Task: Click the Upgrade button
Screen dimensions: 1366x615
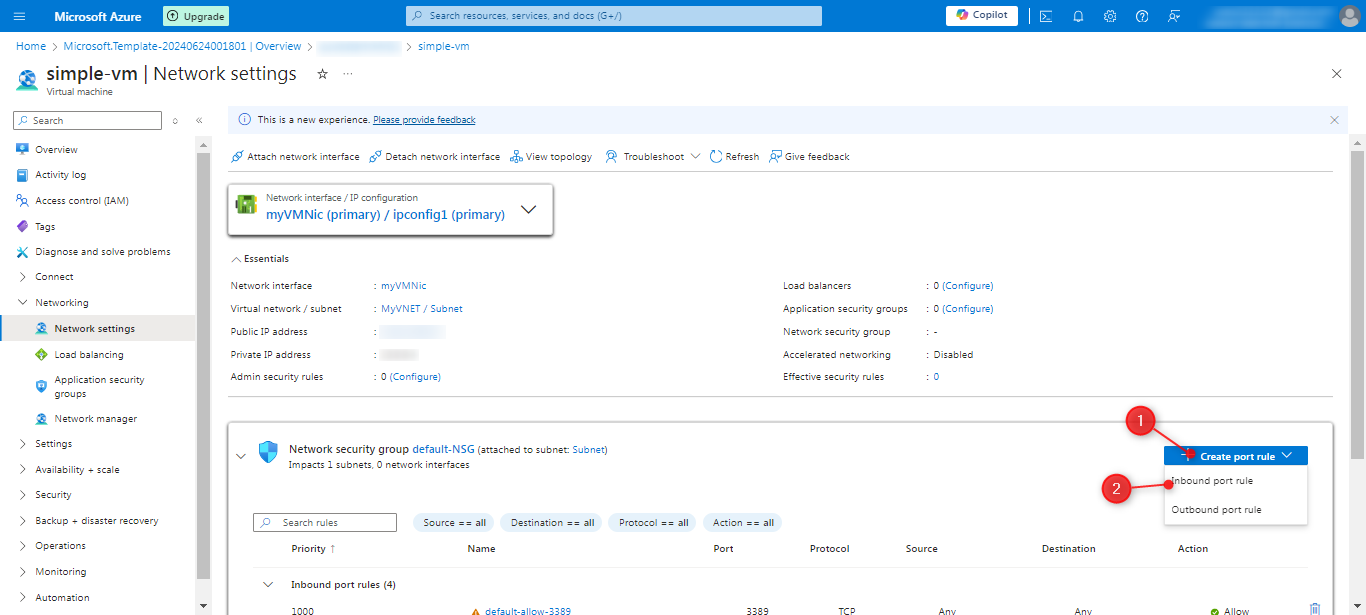Action: (x=196, y=16)
